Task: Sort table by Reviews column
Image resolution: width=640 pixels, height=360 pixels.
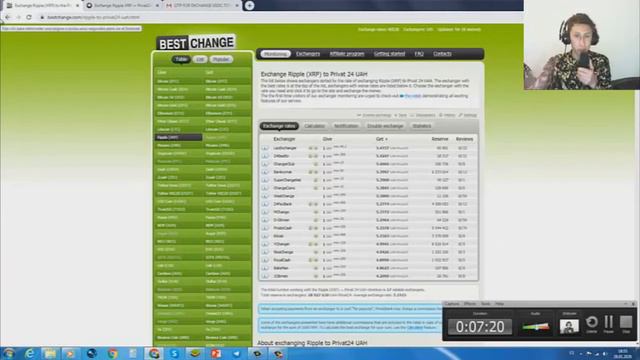Action: pyautogui.click(x=464, y=139)
